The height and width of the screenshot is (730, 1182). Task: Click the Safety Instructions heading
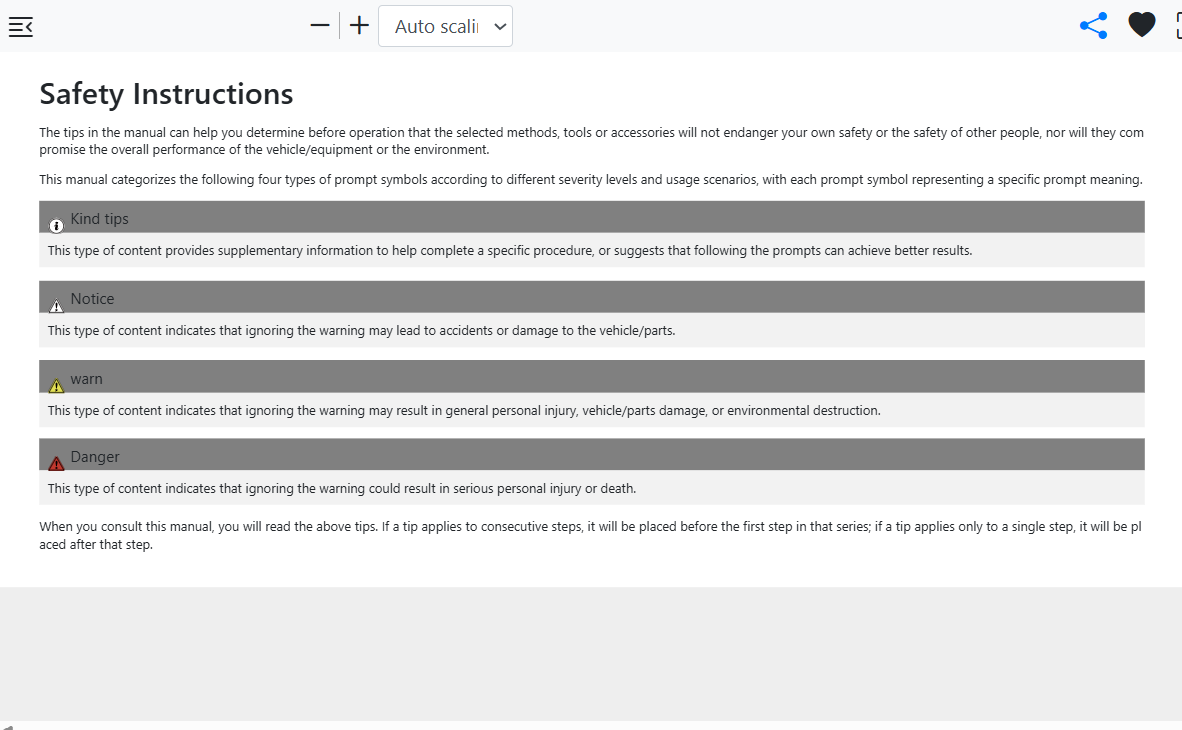(166, 94)
